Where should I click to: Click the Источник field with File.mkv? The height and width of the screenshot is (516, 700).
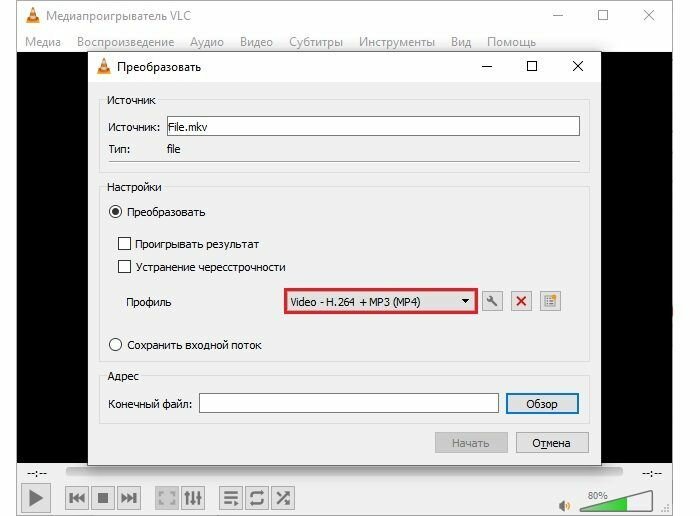[373, 126]
